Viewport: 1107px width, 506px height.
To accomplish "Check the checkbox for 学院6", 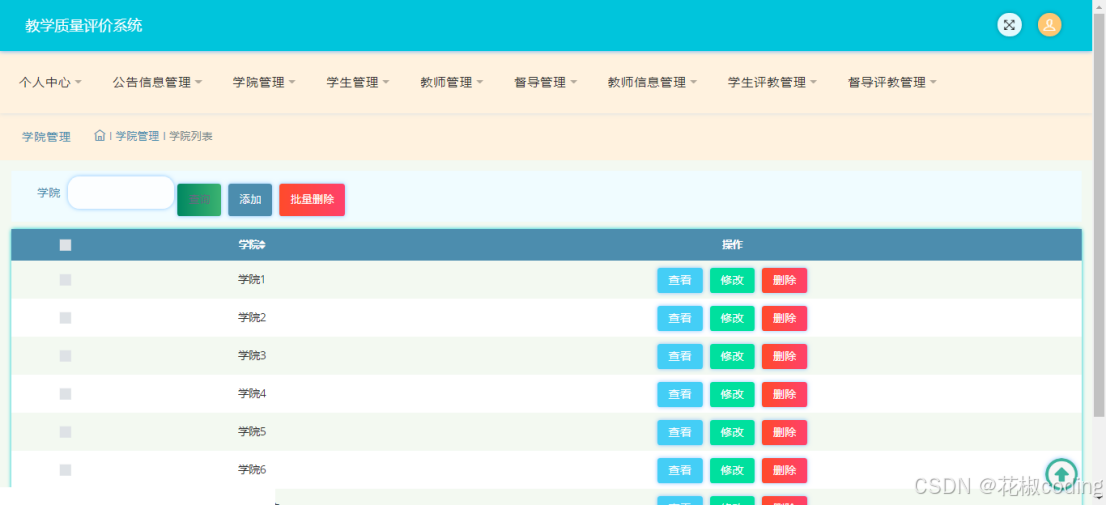I will pos(66,470).
